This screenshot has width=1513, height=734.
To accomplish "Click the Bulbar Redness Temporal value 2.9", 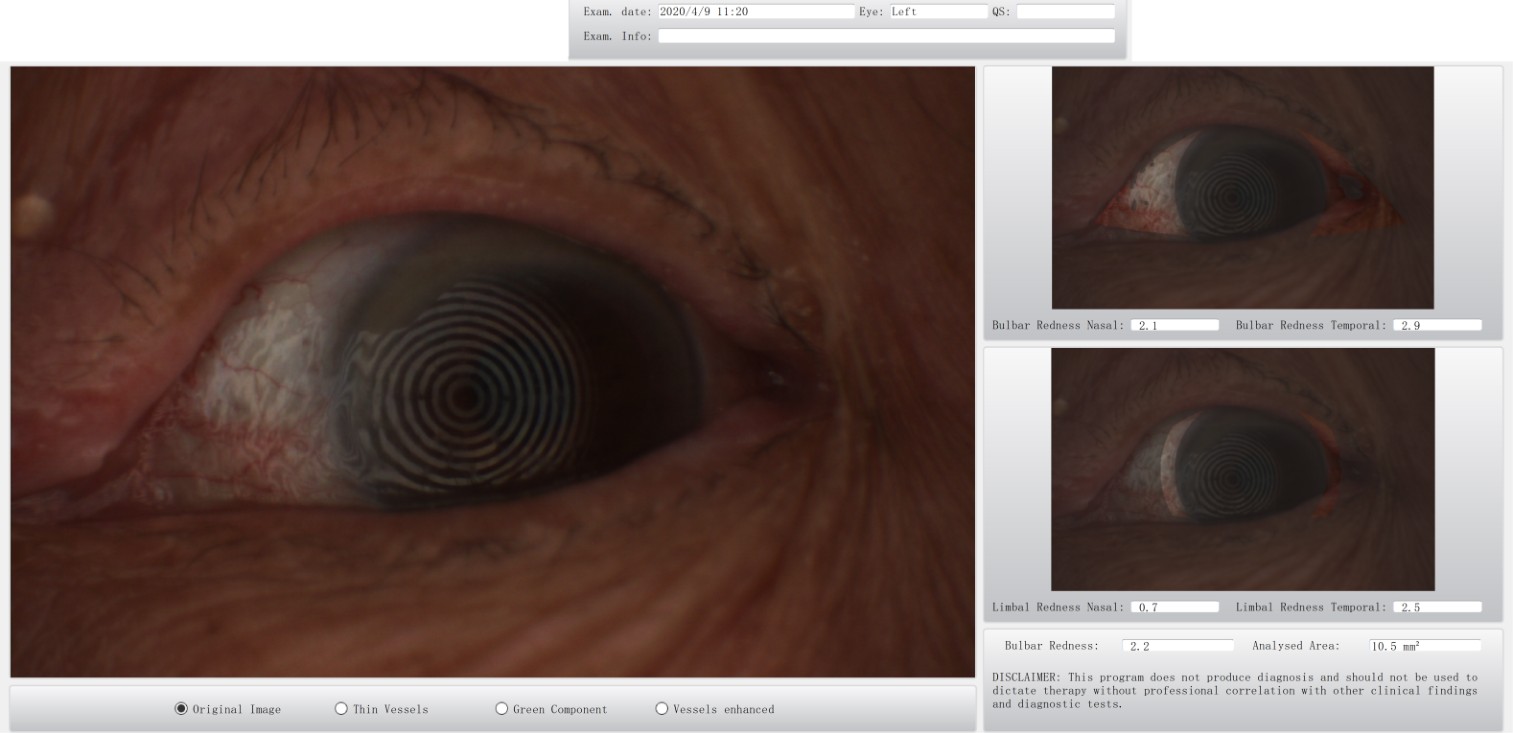I will [1437, 325].
